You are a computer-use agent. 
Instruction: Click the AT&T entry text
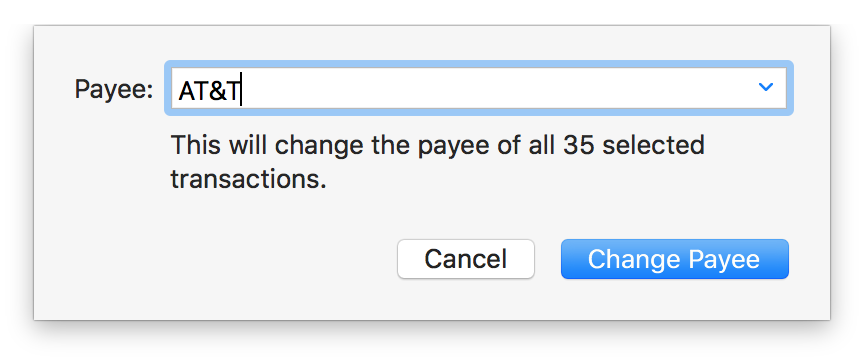coord(209,91)
